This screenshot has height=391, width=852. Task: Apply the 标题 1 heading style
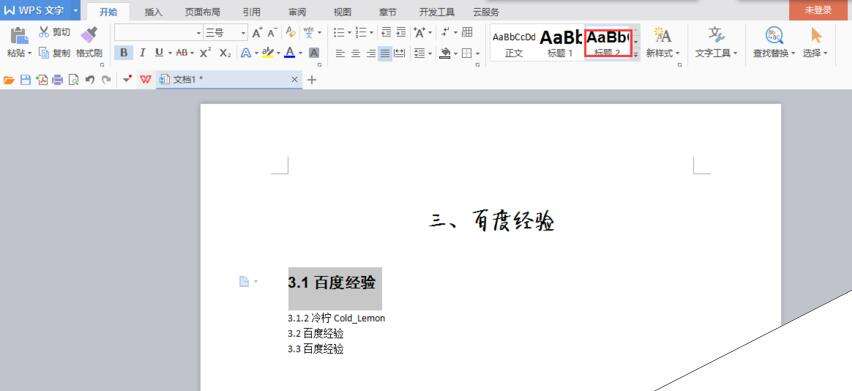click(560, 43)
